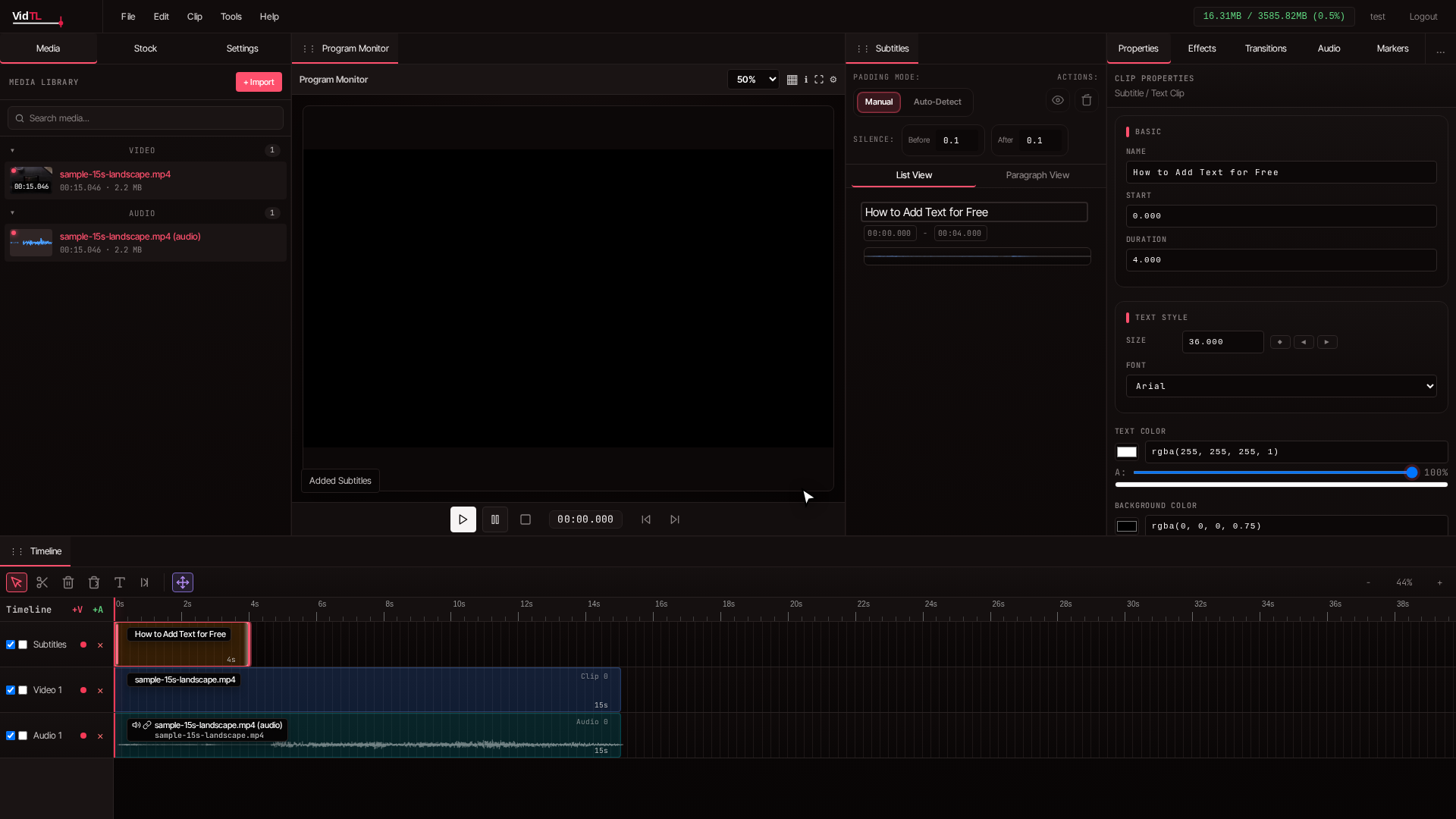Screen dimensions: 1456x819
Task: Activate the scissors cut tool
Action: (x=42, y=582)
